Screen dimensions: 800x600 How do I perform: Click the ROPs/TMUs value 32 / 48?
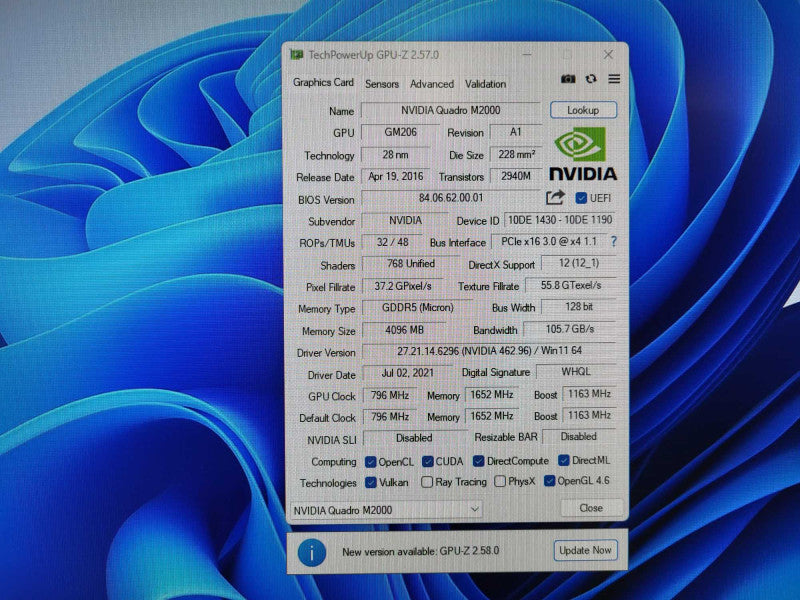(392, 242)
